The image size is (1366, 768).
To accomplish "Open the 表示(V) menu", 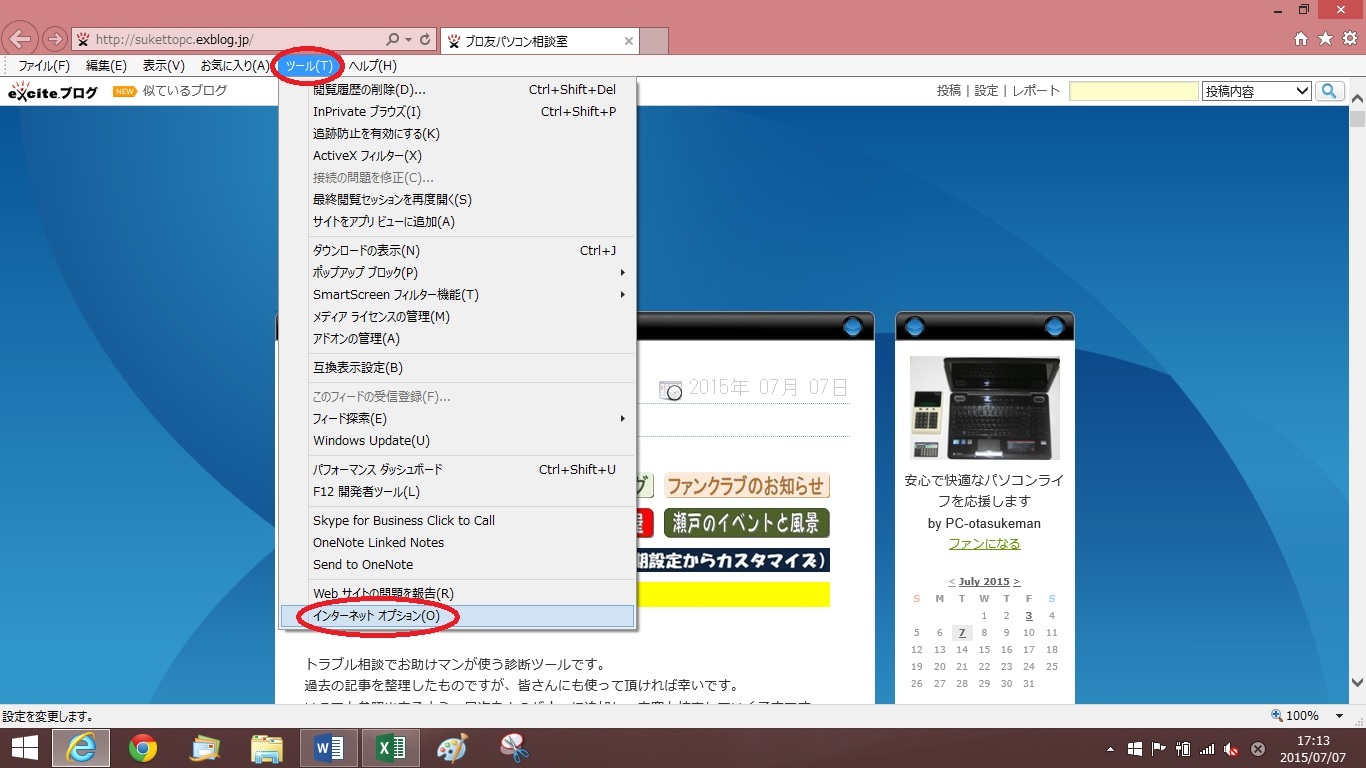I will pos(164,66).
